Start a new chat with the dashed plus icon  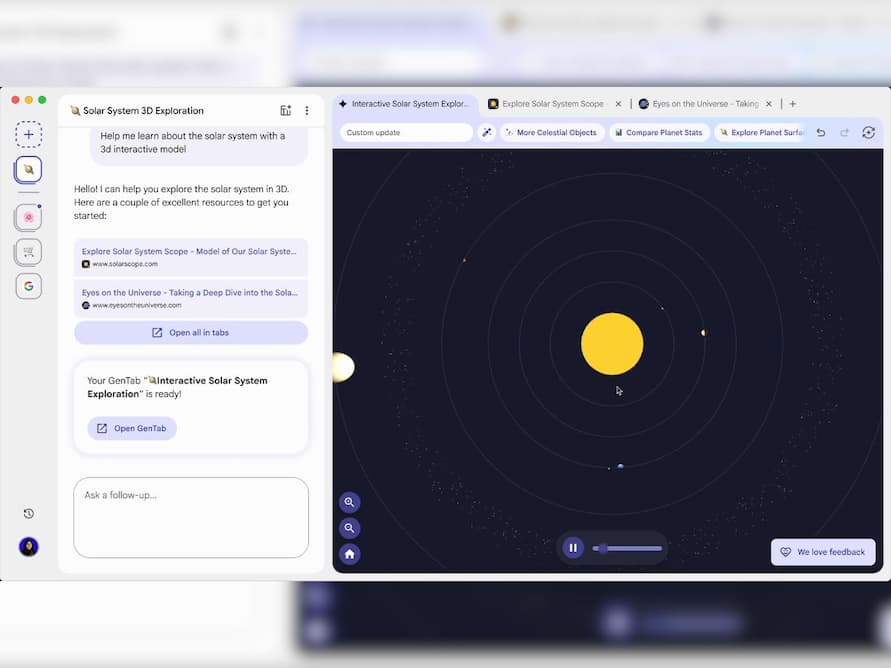(28, 133)
